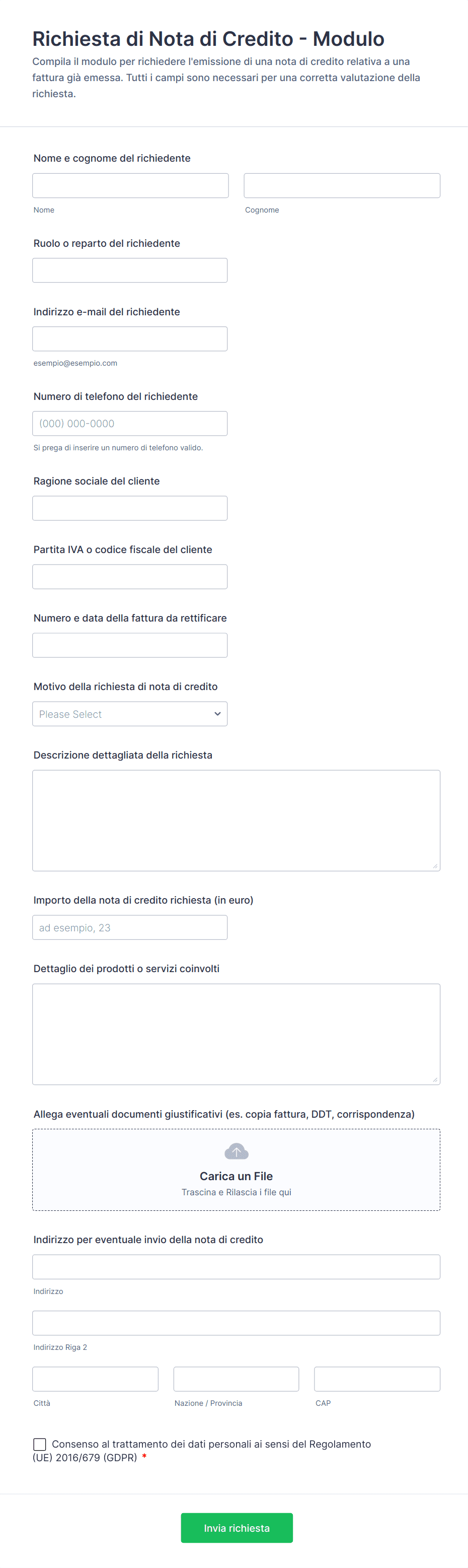Screen dimensions: 468x1568
Task: Click the Città input field
Action: click(x=96, y=1379)
